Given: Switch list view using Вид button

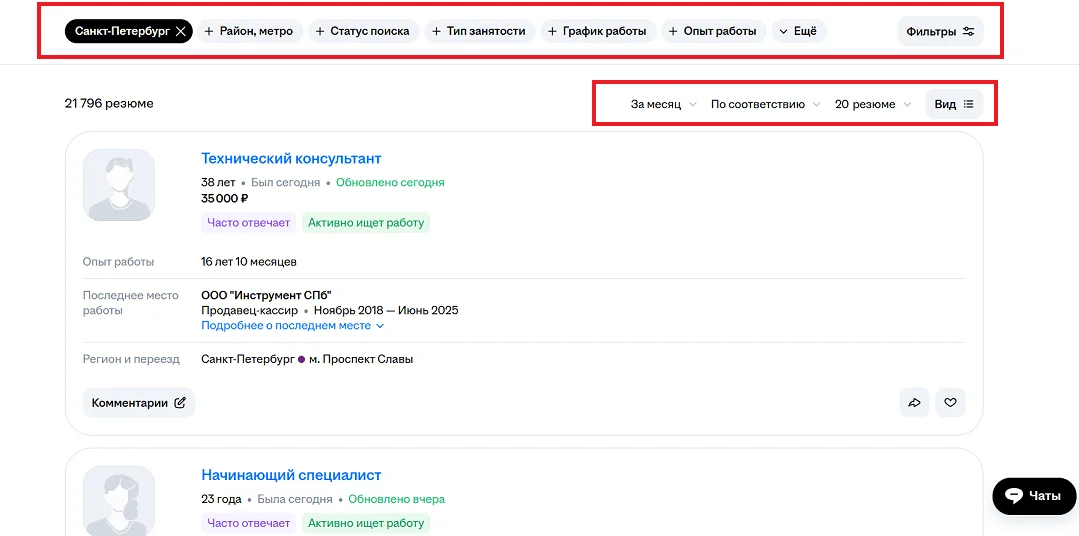Looking at the screenshot, I should [954, 104].
